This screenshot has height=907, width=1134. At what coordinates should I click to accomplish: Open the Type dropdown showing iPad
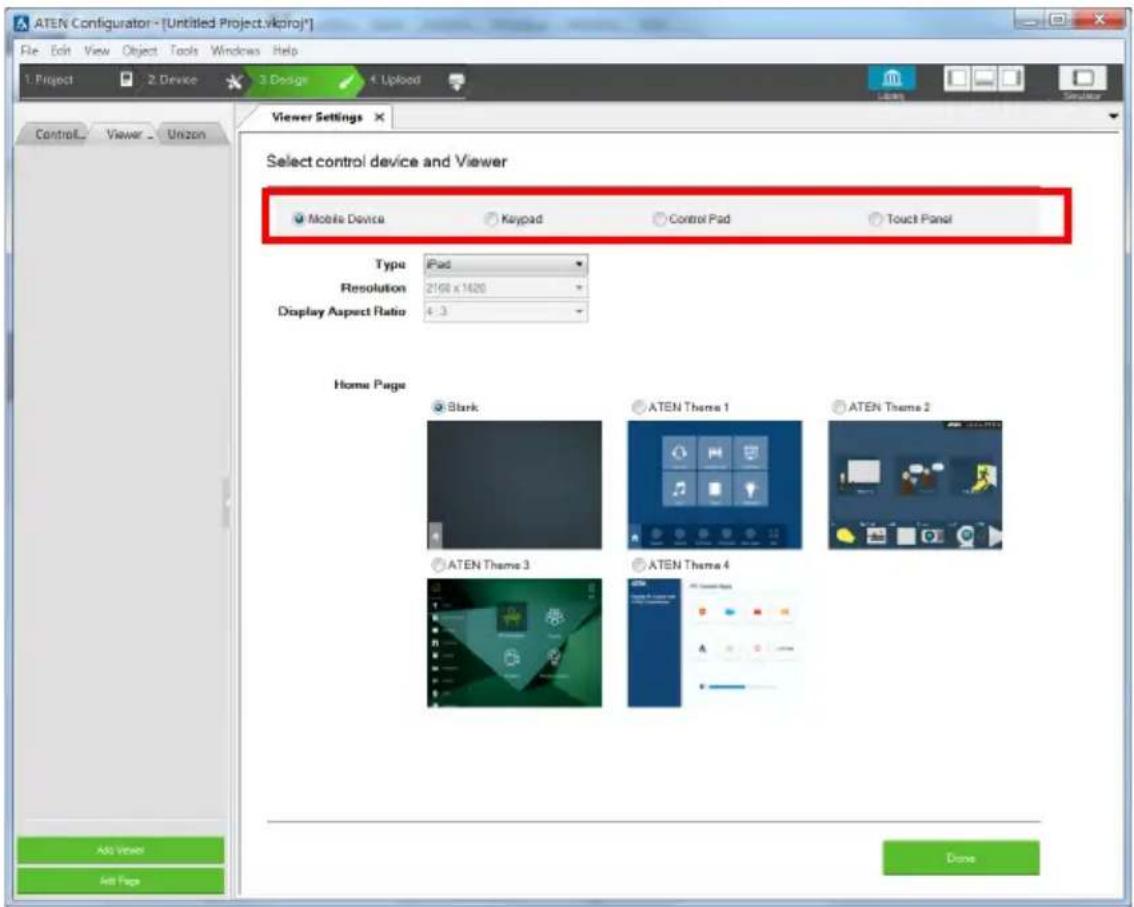[x=506, y=265]
